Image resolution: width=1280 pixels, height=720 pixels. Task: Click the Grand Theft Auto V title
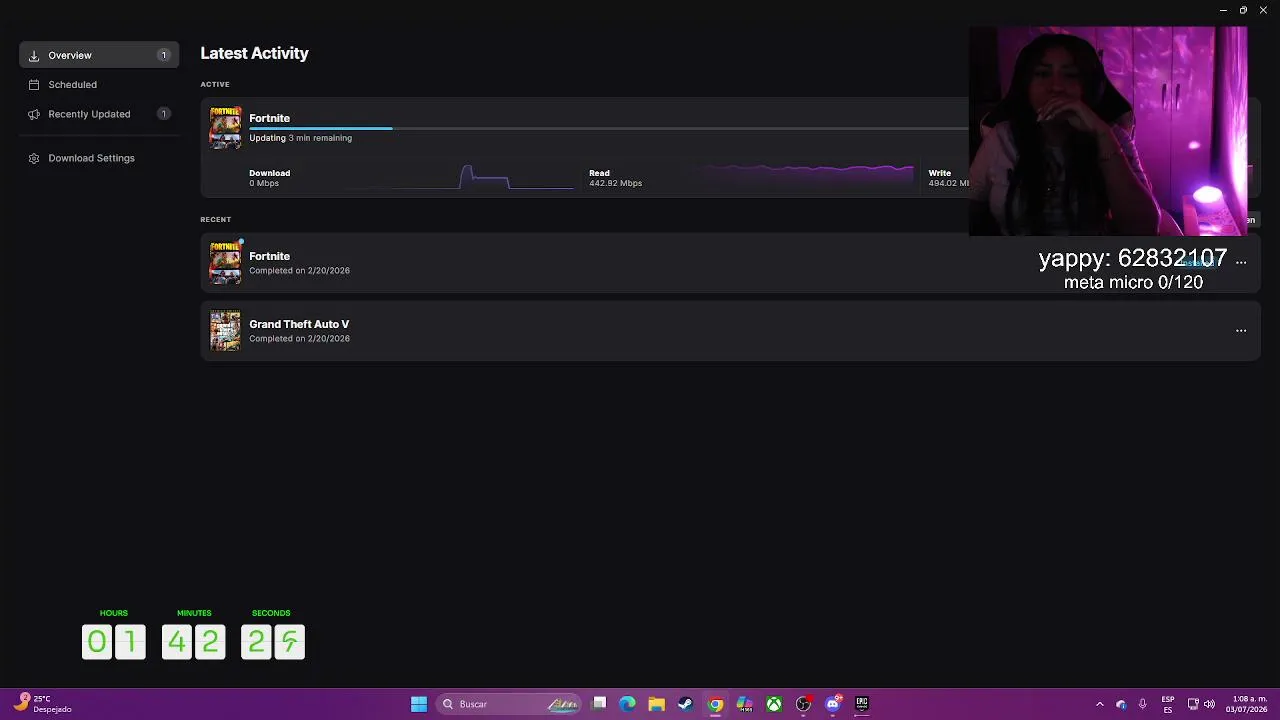(299, 324)
